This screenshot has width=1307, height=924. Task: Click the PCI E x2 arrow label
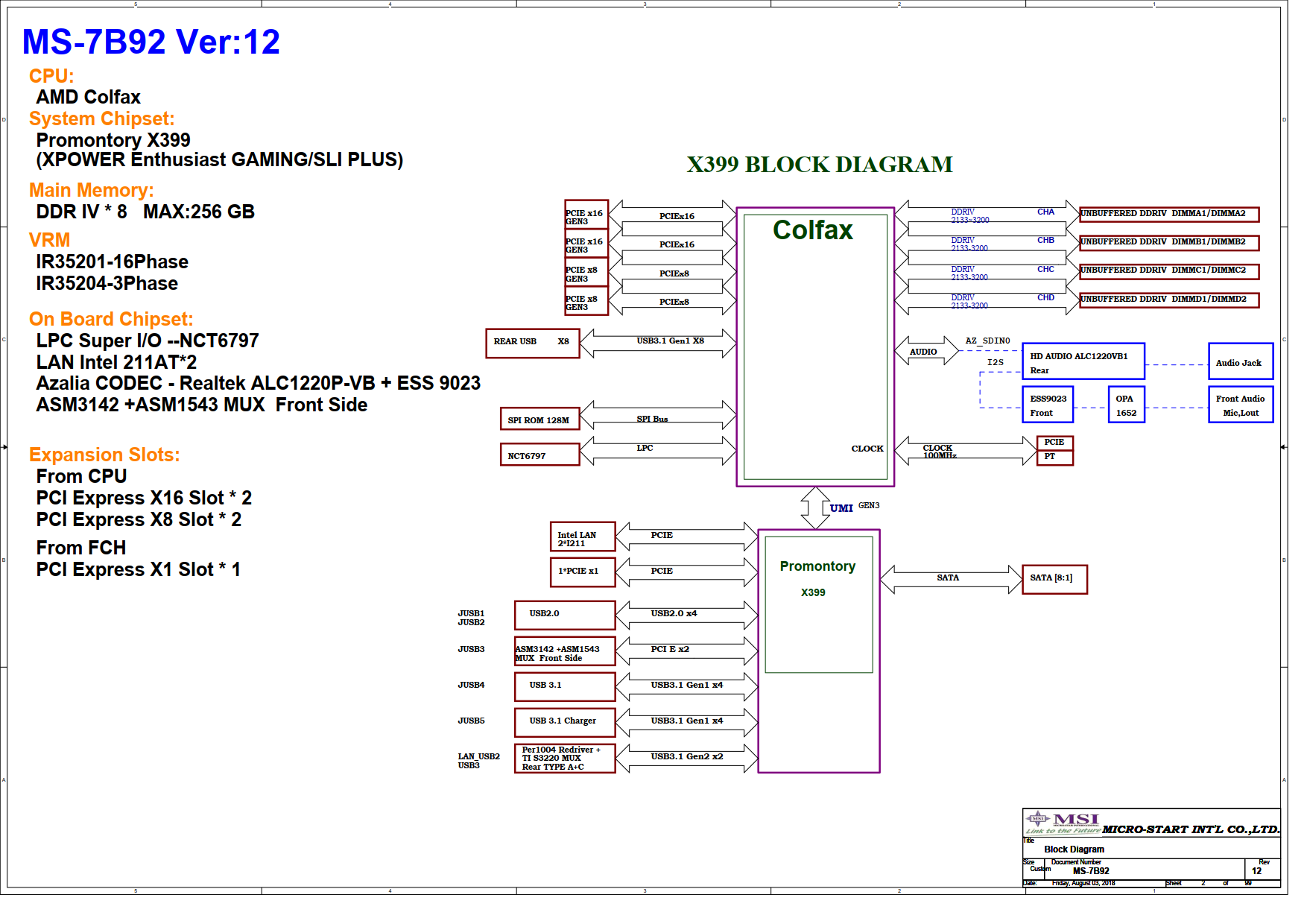pos(670,649)
